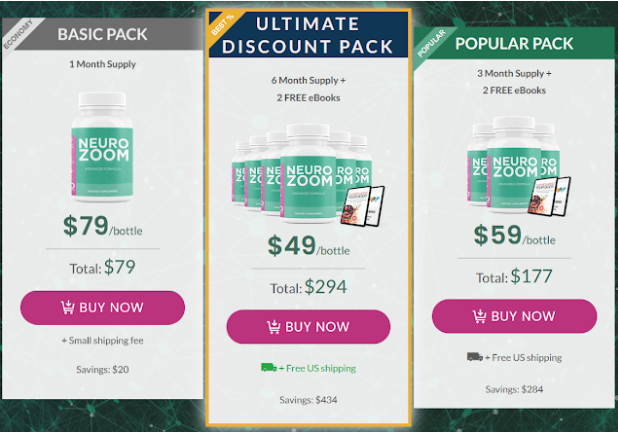
Task: Click cart icon on Basic Pack button
Action: [68, 307]
